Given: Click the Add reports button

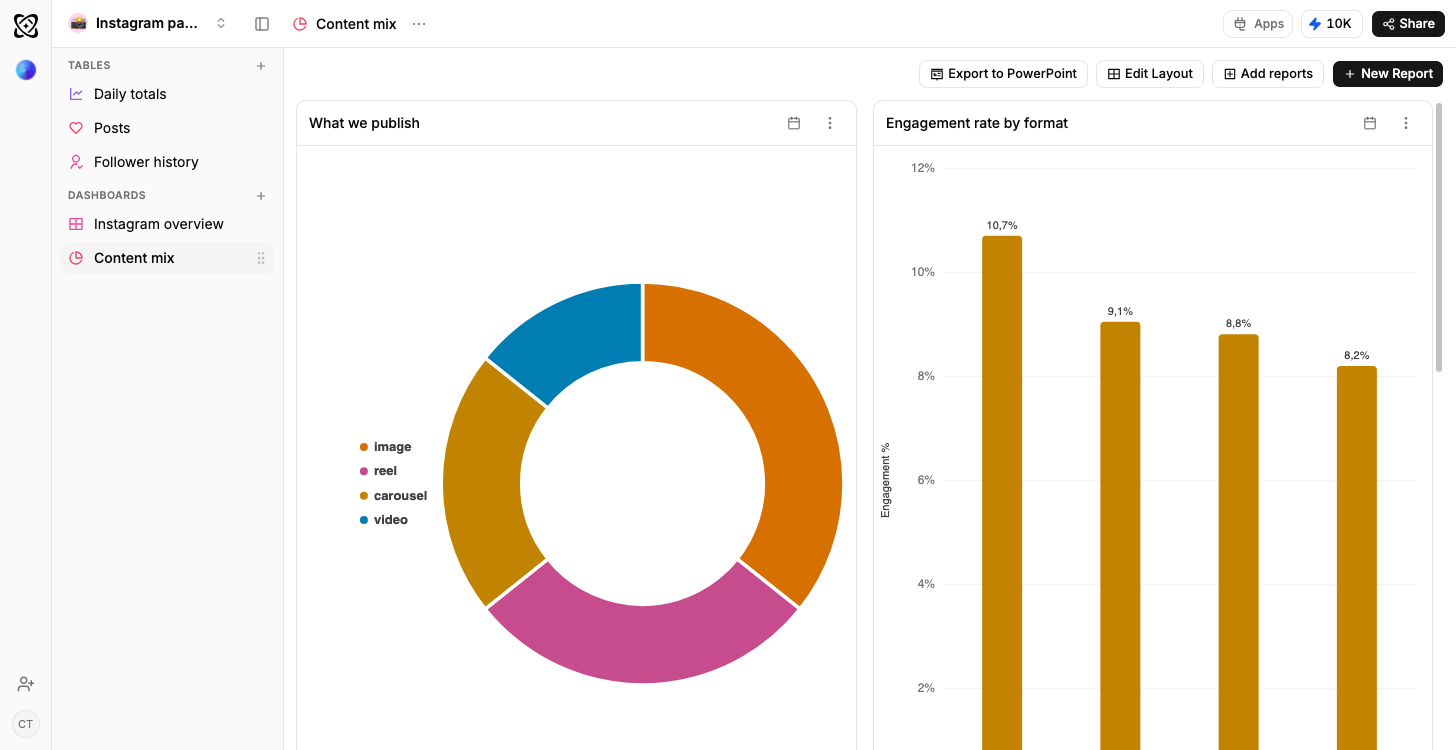Looking at the screenshot, I should click(1268, 74).
